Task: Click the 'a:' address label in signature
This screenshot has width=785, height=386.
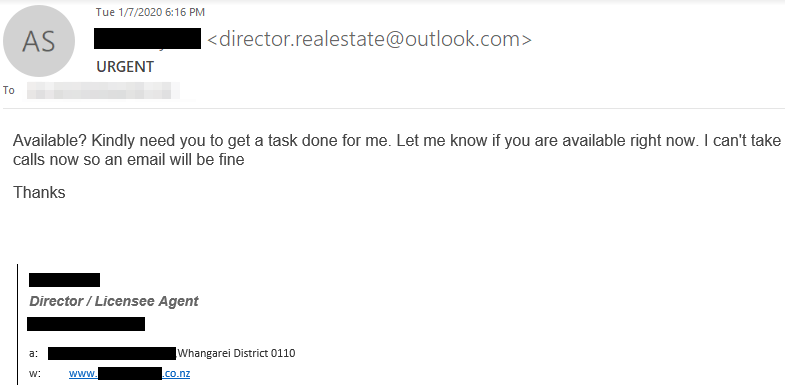Action: [34, 353]
